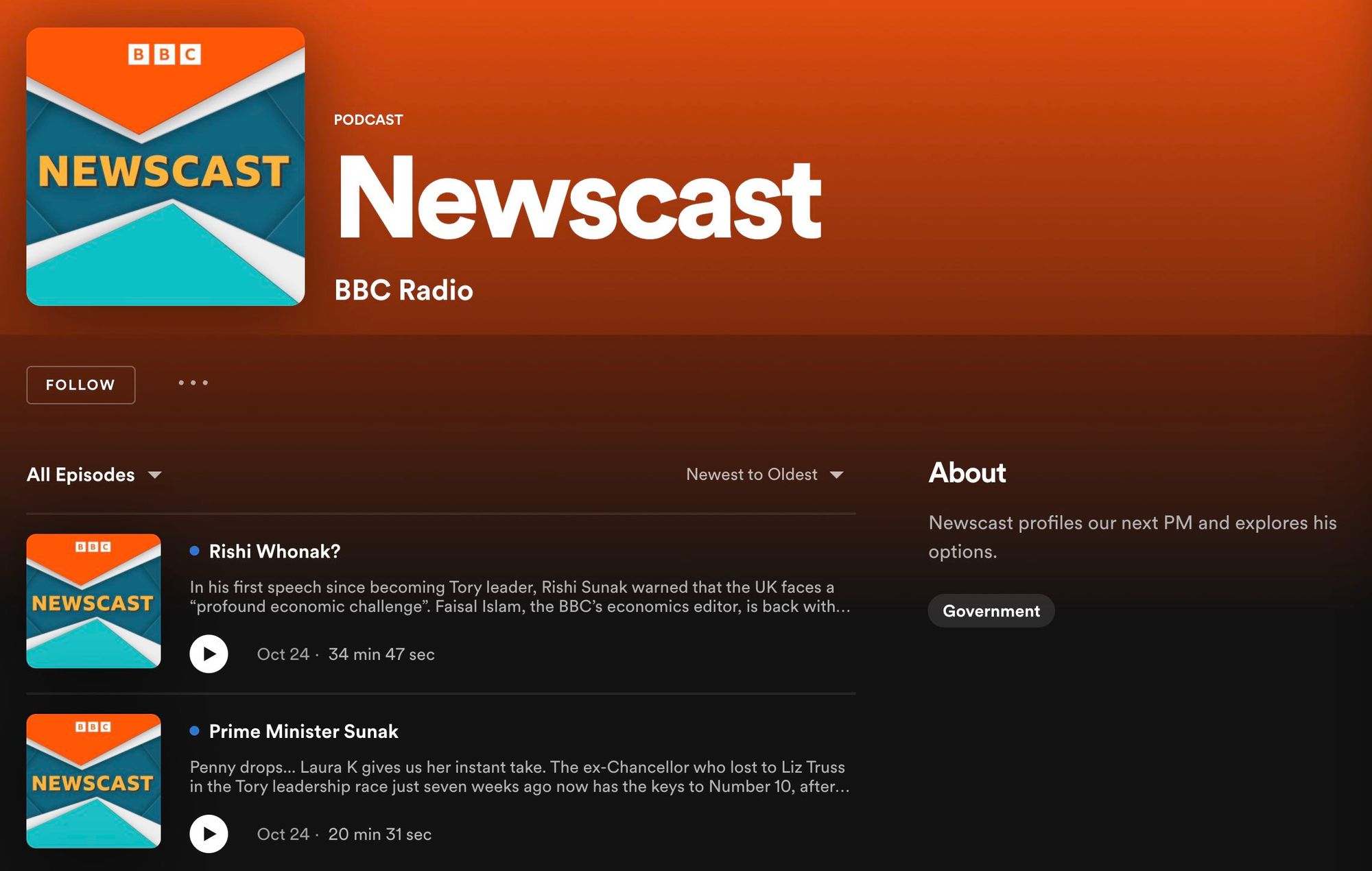Click the blue unplayed dot on Rishi Whonak?
The height and width of the screenshot is (871, 1372).
pos(193,550)
